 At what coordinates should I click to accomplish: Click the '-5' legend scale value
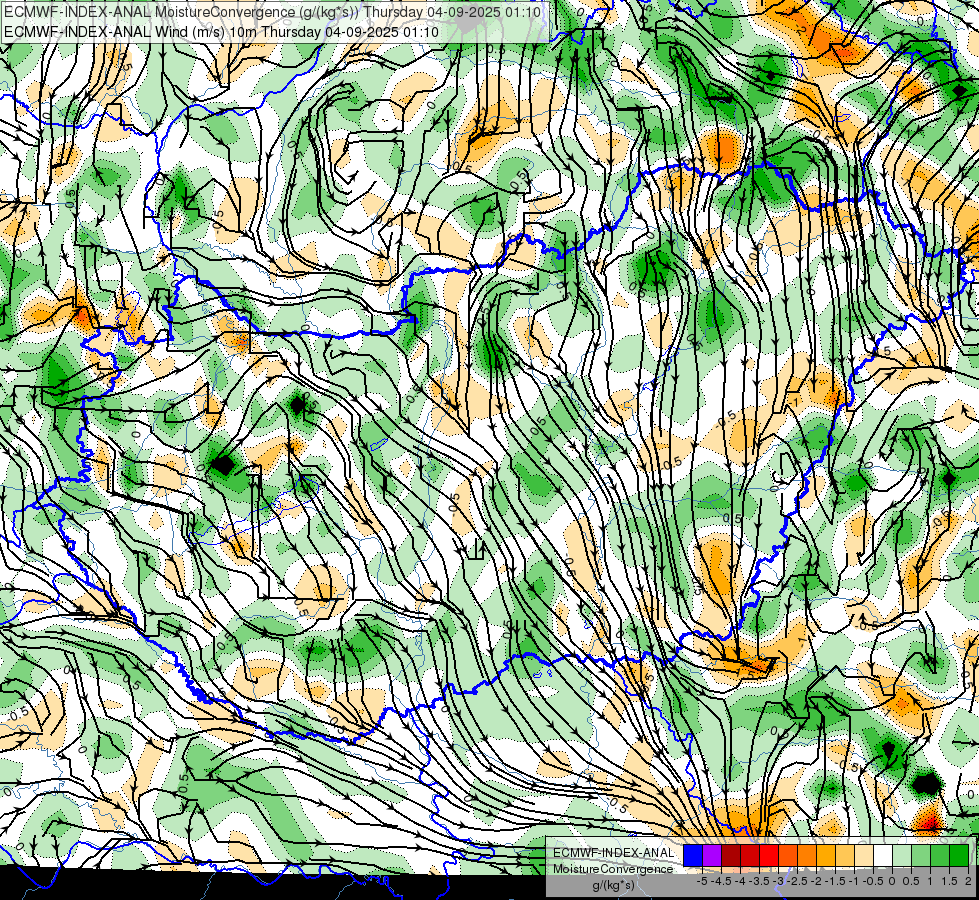pos(702,881)
